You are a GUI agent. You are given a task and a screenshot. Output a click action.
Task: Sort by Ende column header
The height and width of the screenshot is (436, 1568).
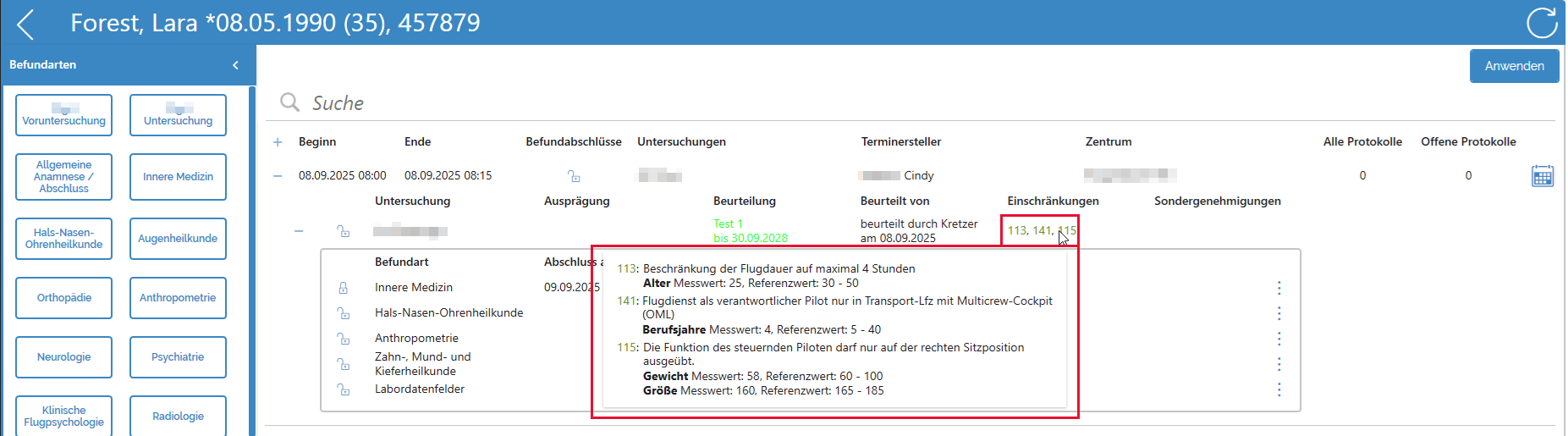coord(417,142)
